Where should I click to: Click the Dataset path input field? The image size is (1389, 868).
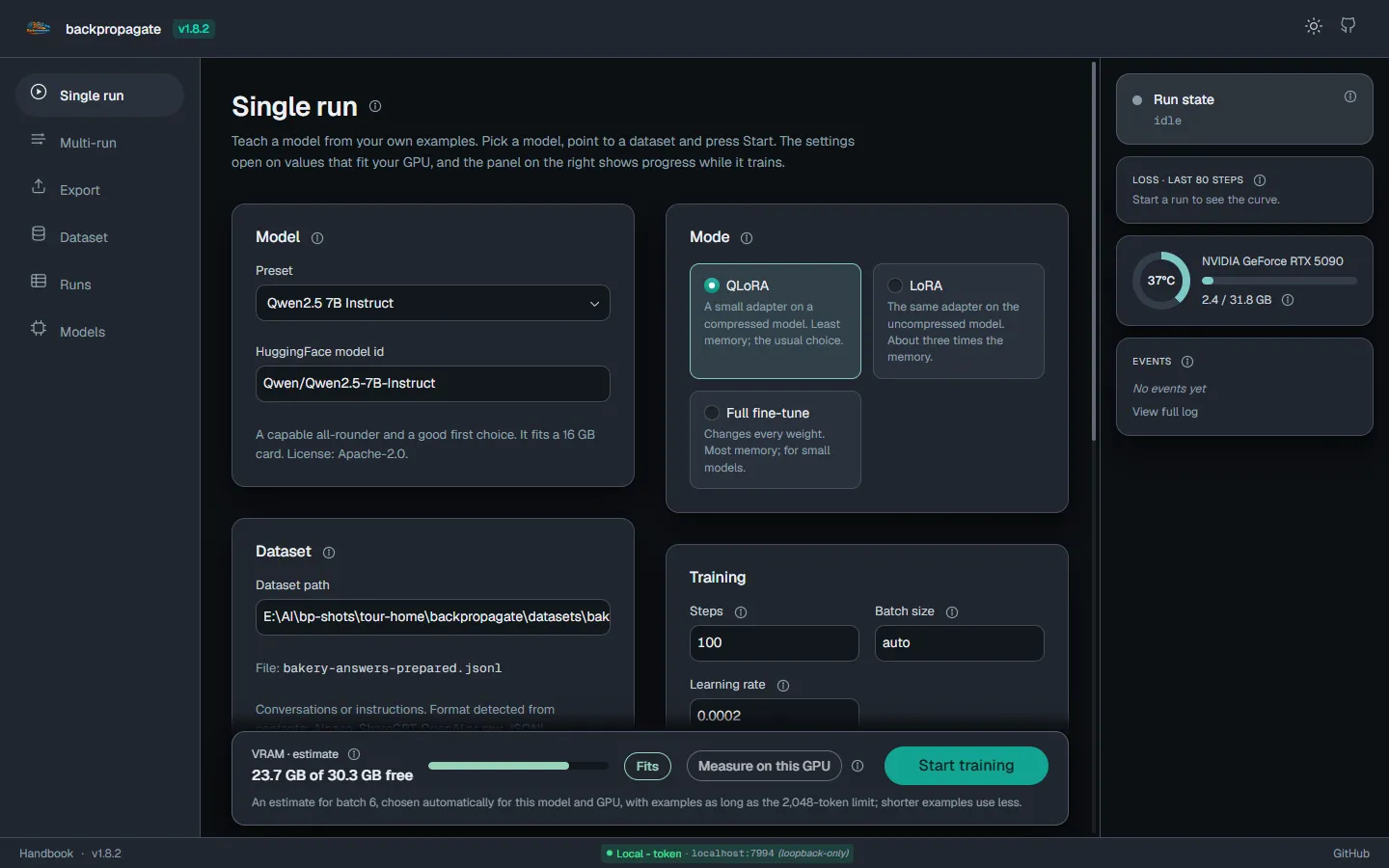[x=433, y=617]
